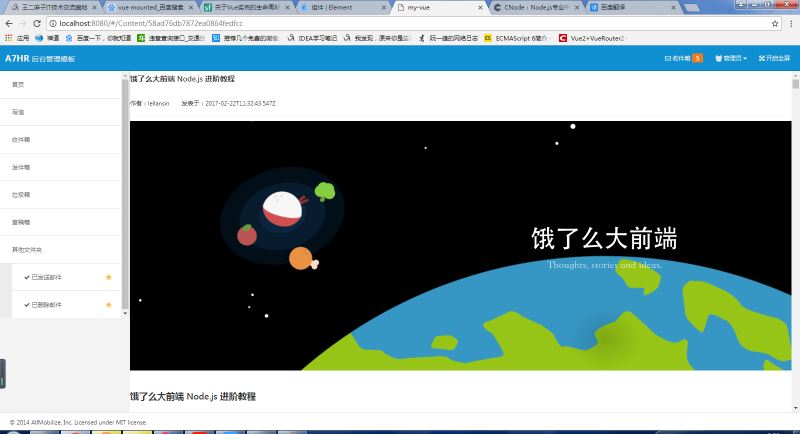Switch to the 关于Vue实例的生命周期 tab
This screenshot has width=800, height=434.
pyautogui.click(x=246, y=8)
